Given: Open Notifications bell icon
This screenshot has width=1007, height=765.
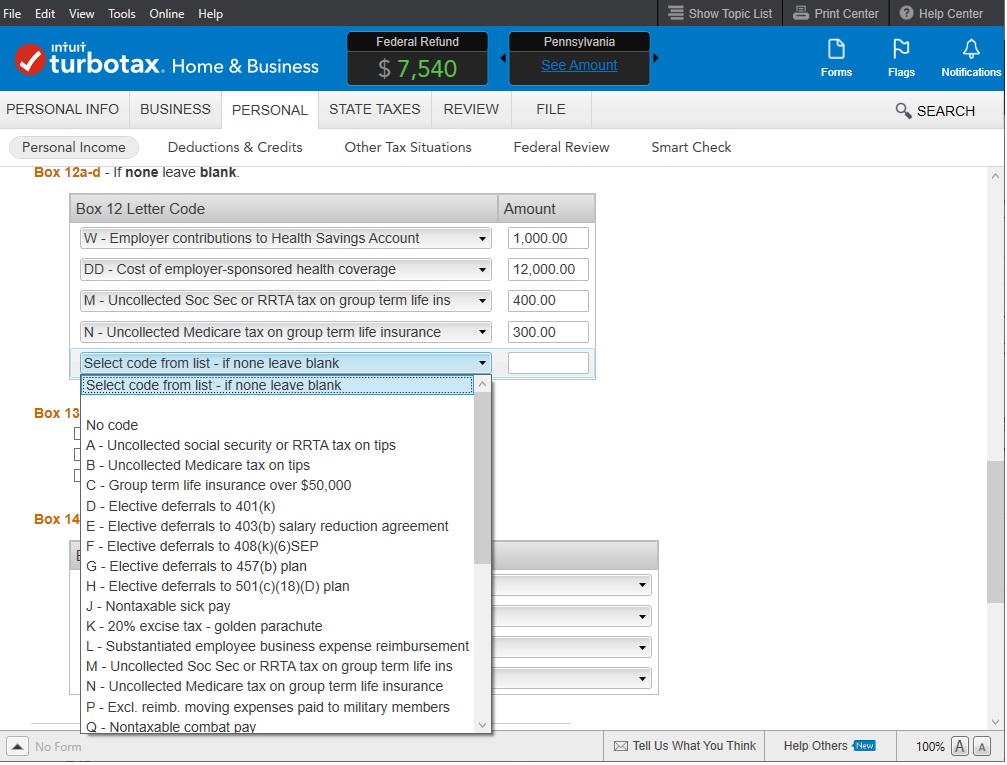Looking at the screenshot, I should 970,50.
